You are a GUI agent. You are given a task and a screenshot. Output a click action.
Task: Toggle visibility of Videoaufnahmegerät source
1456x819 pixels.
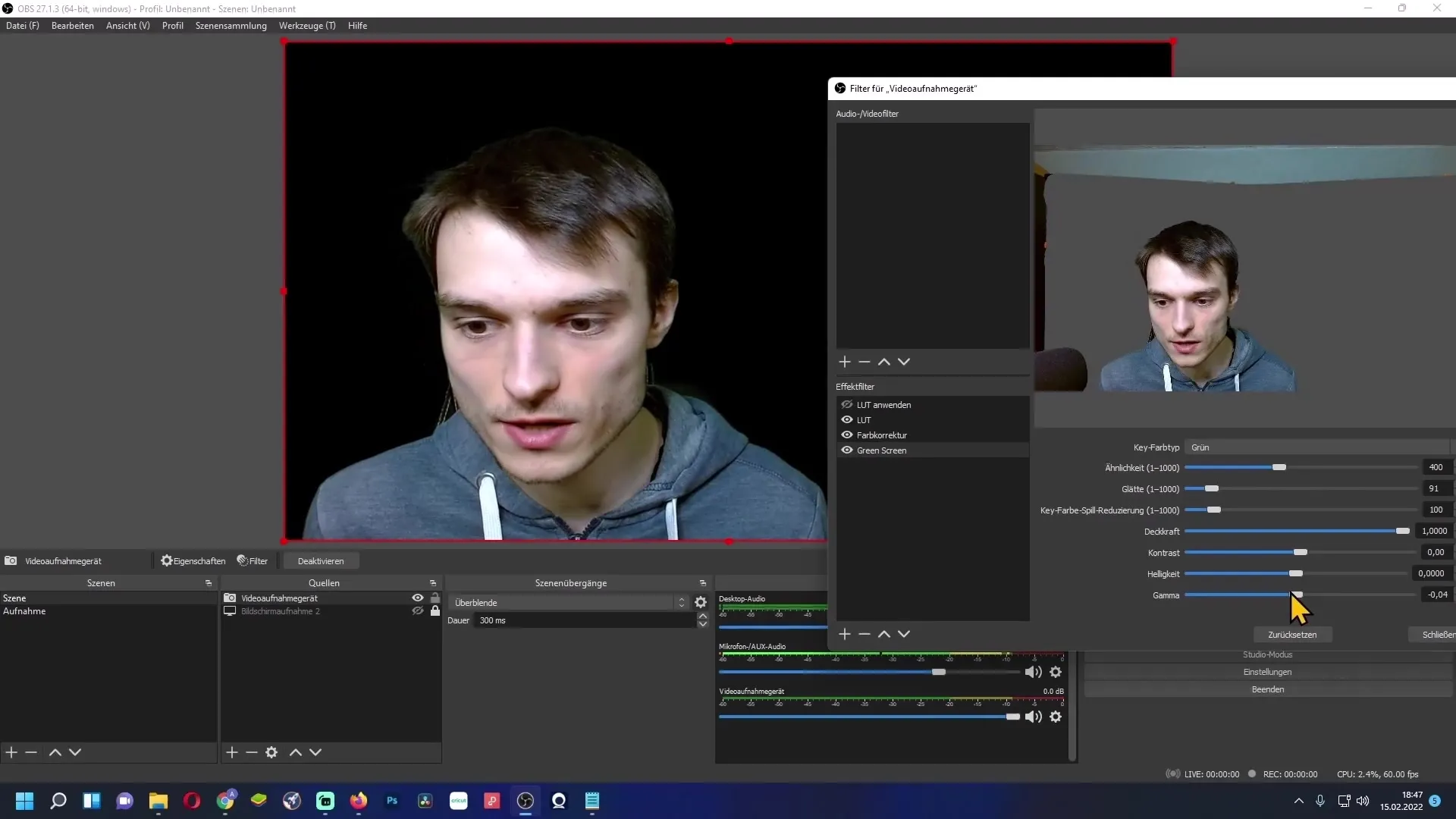(418, 598)
